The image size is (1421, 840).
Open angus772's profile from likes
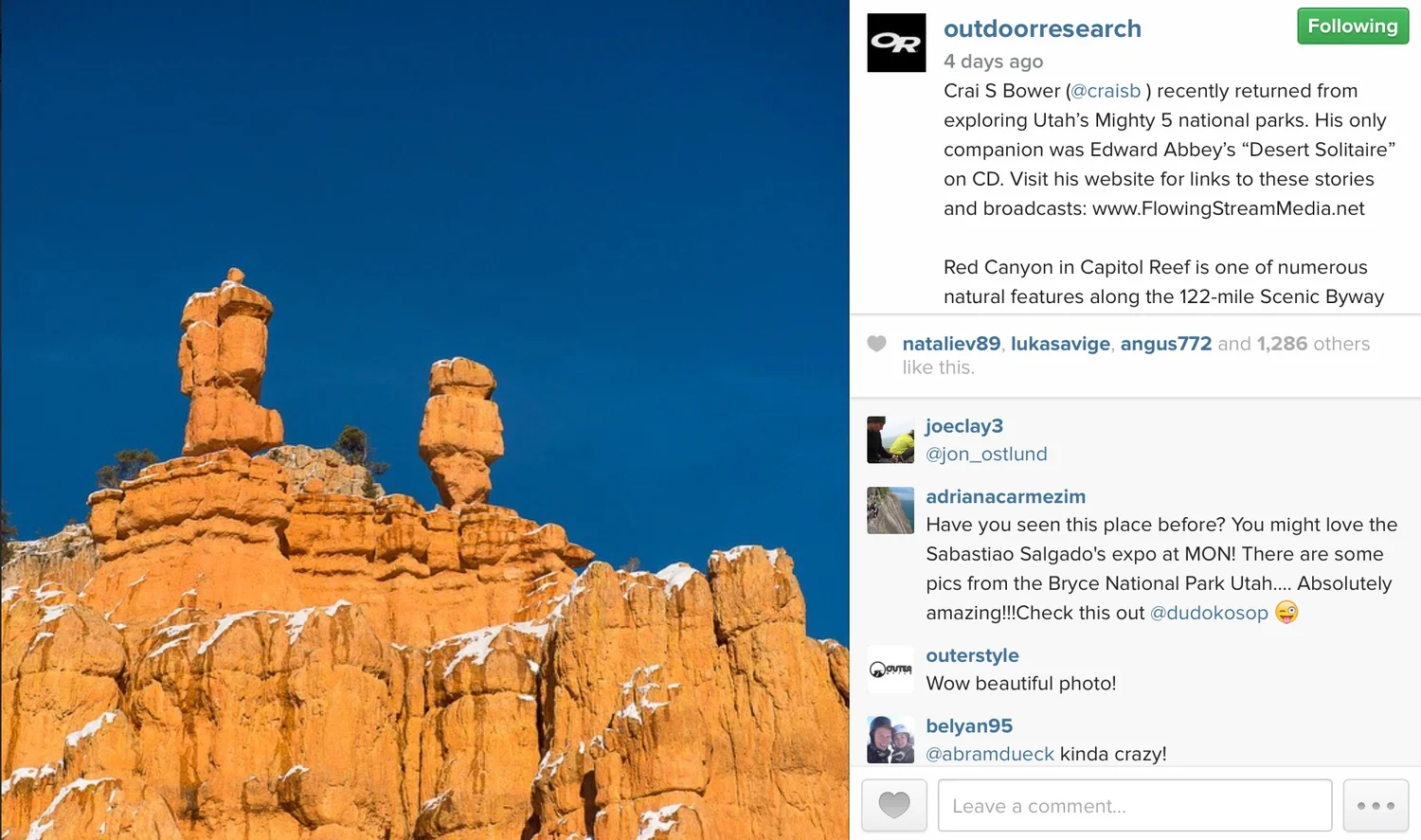1166,344
